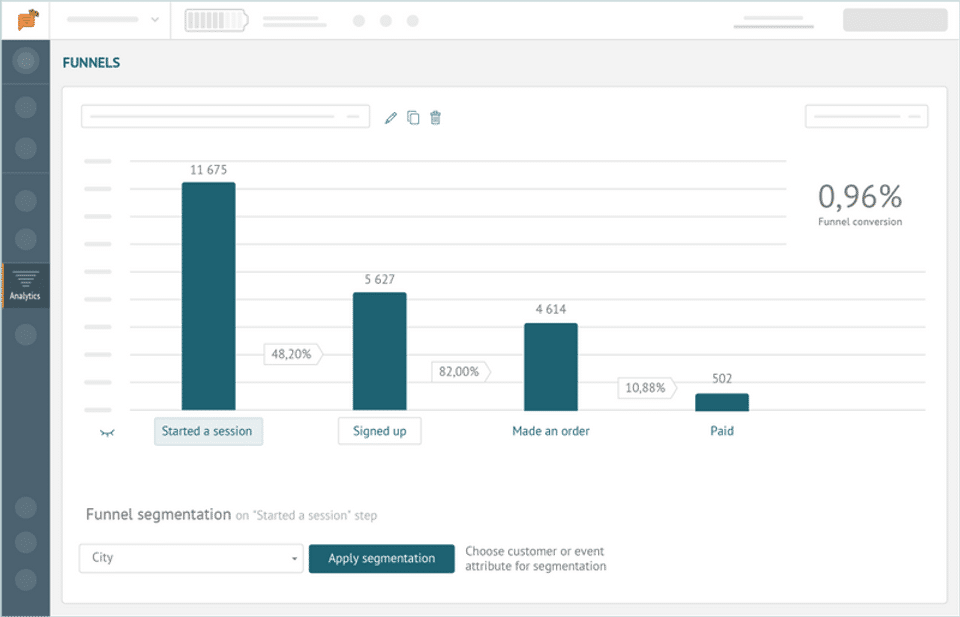Click the bottom-most sidebar circle icon
Viewport: 960px width, 617px height.
(x=26, y=580)
